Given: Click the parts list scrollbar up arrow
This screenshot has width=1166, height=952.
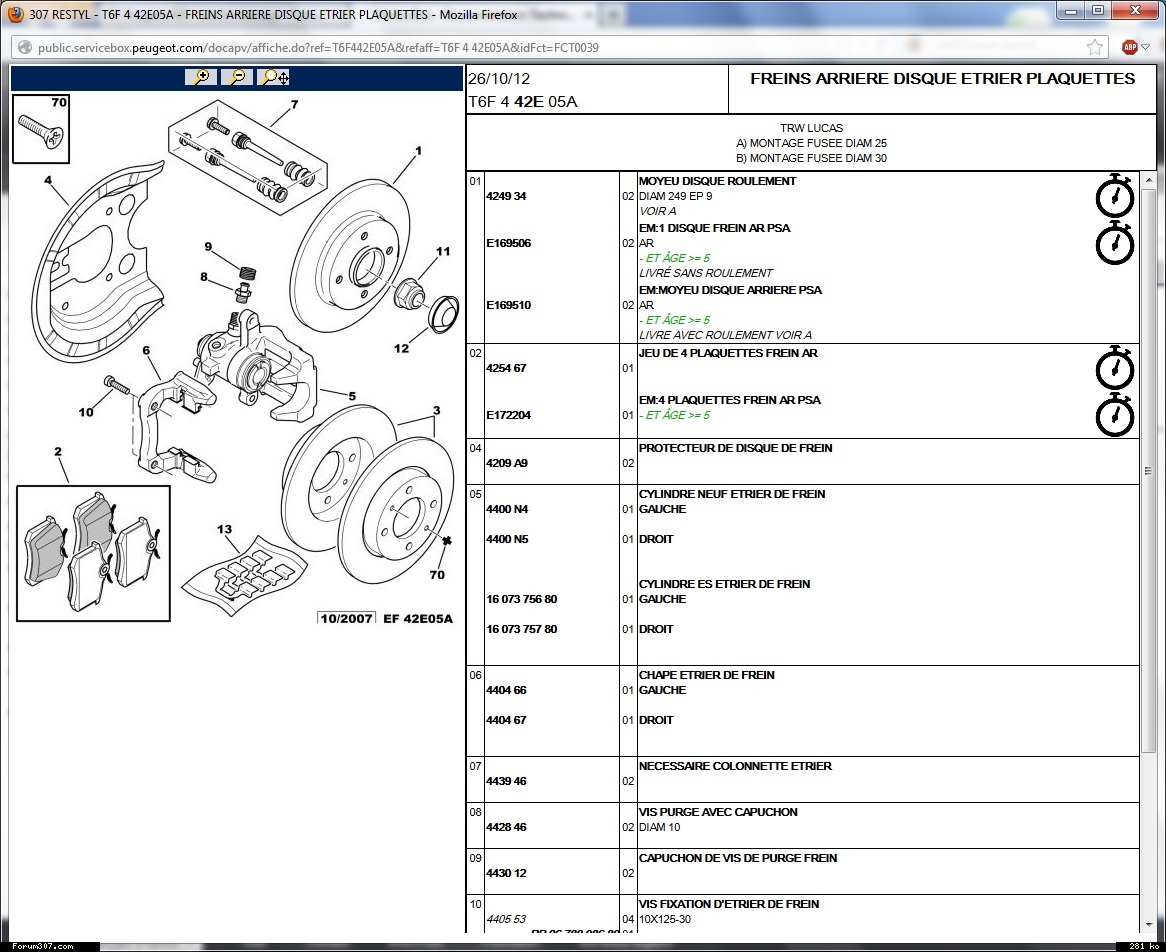Looking at the screenshot, I should [x=1148, y=178].
